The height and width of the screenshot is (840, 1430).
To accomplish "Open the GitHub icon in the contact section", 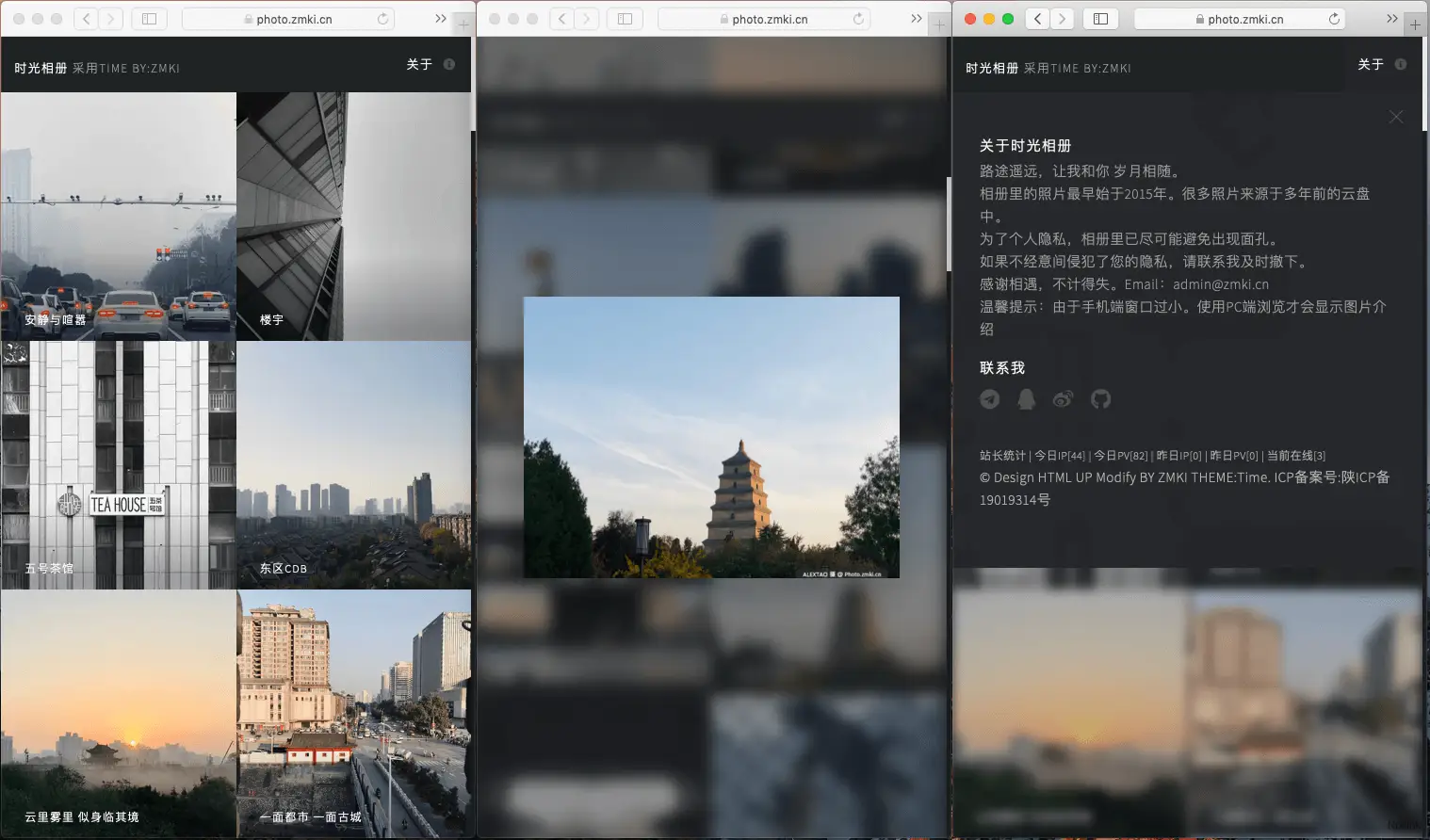I will [x=1100, y=399].
